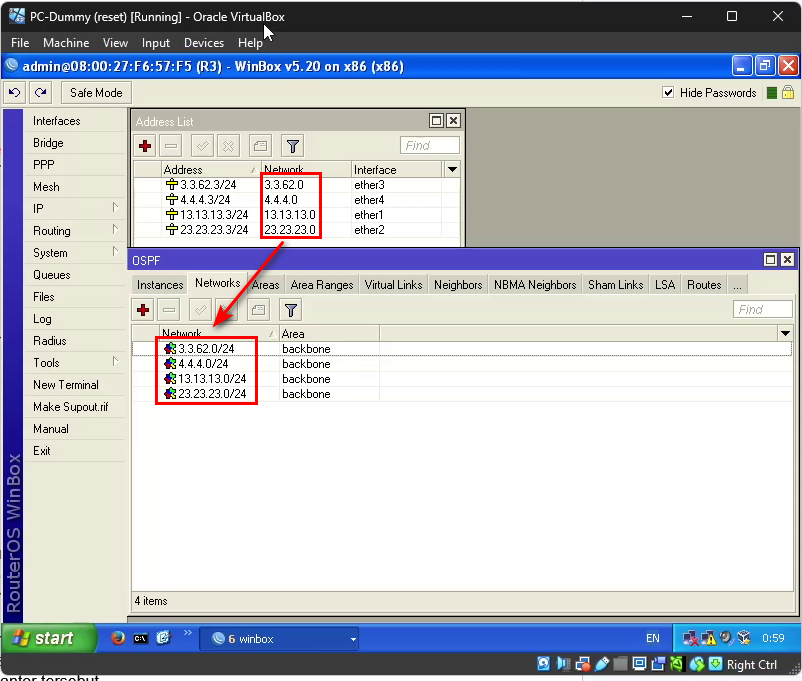Sort by Address column header
802x681 pixels.
coord(210,169)
